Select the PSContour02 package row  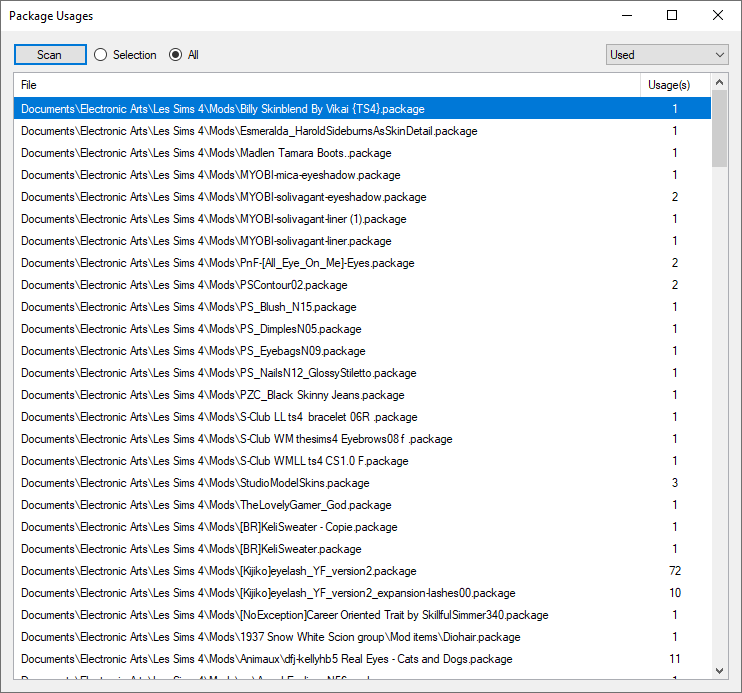[x=362, y=285]
